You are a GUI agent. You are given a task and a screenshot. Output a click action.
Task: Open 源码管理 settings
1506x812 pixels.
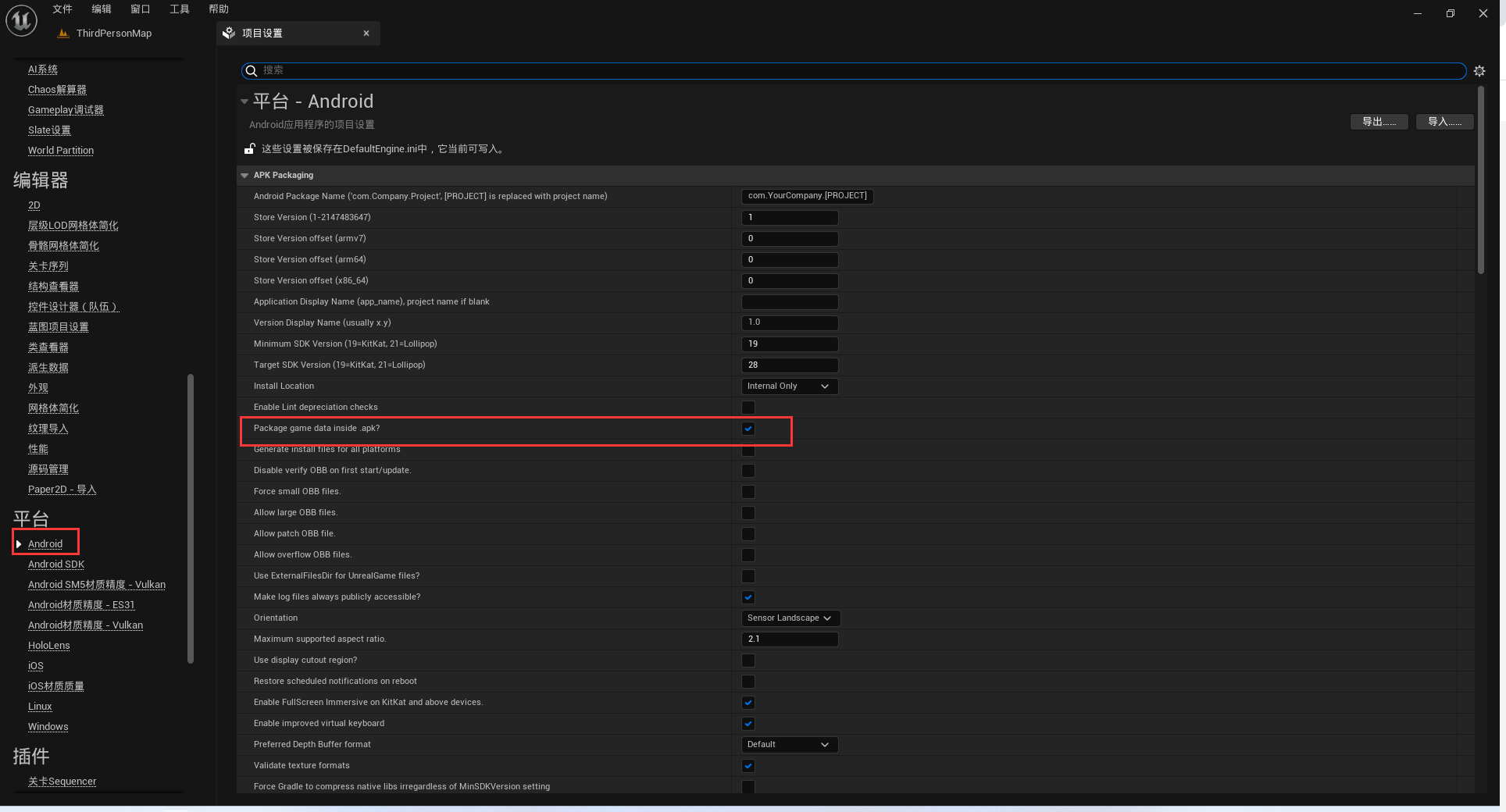click(x=48, y=469)
